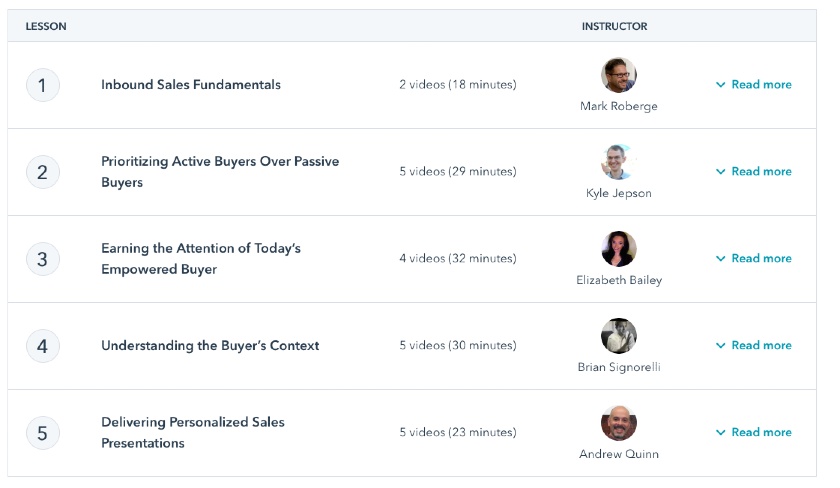Click Kyle Jepson's instructor photo
This screenshot has width=840, height=488.
pyautogui.click(x=619, y=162)
